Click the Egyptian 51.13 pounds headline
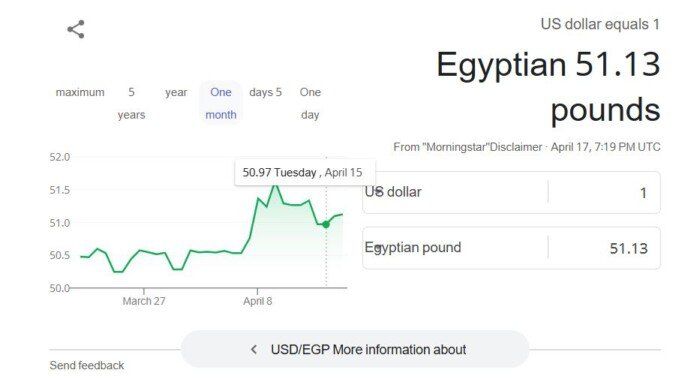This screenshot has width=700, height=385. 548,86
